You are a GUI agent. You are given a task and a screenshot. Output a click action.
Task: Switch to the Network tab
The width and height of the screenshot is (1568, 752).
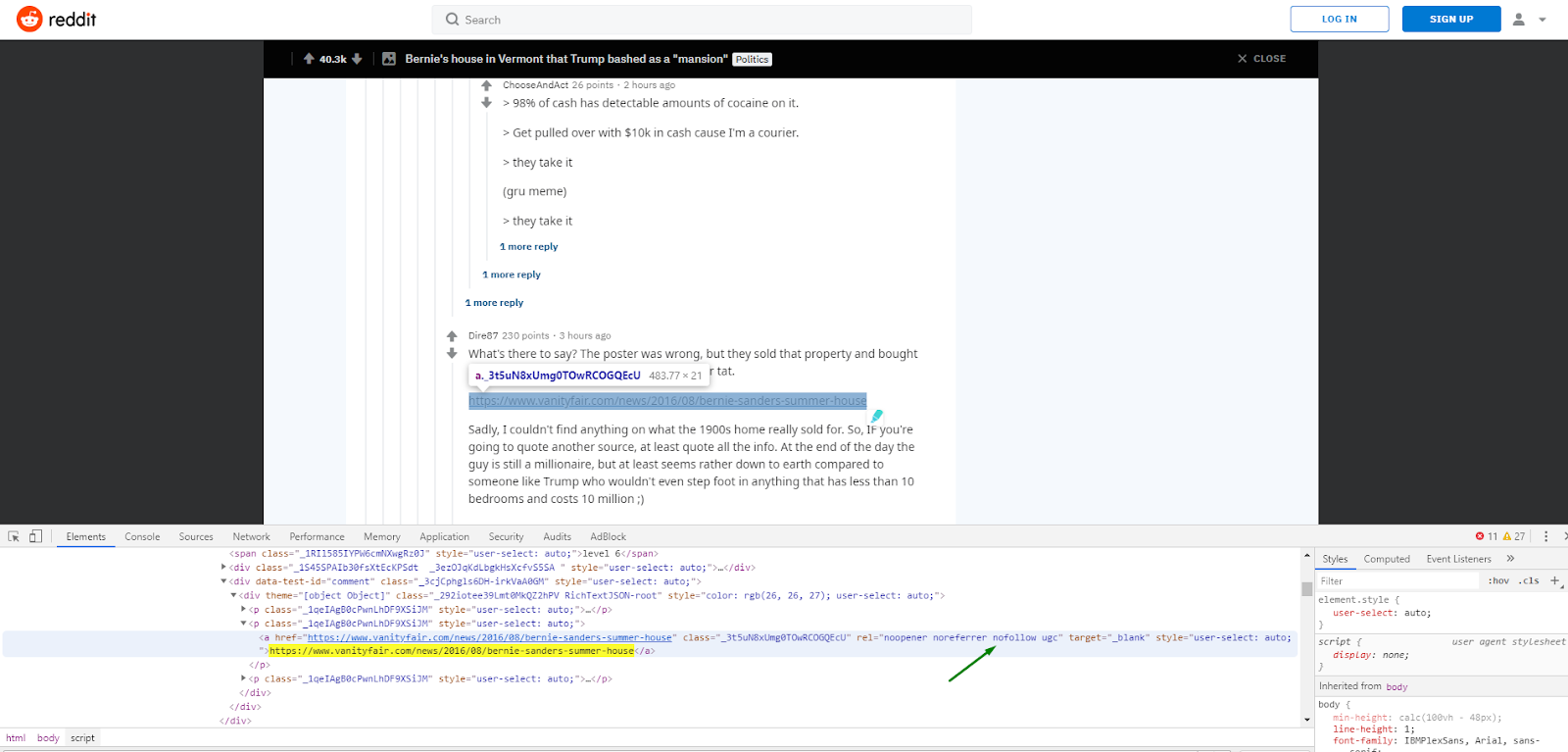tap(251, 536)
